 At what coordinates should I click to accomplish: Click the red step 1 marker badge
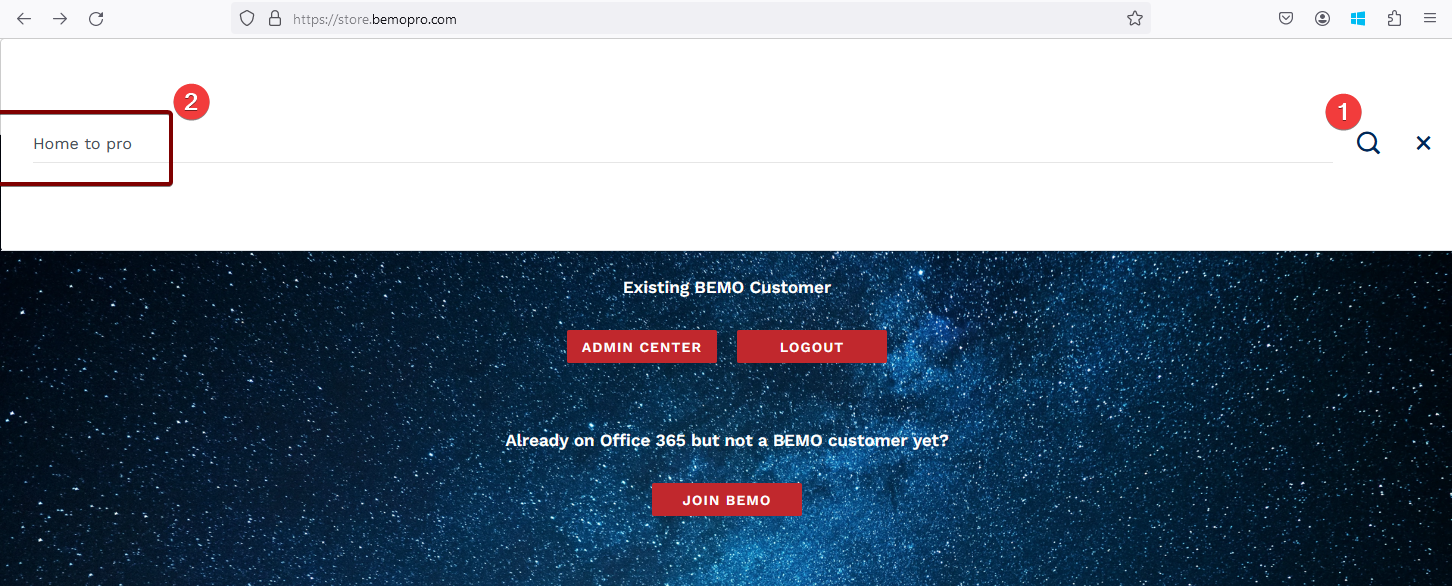(x=1343, y=112)
